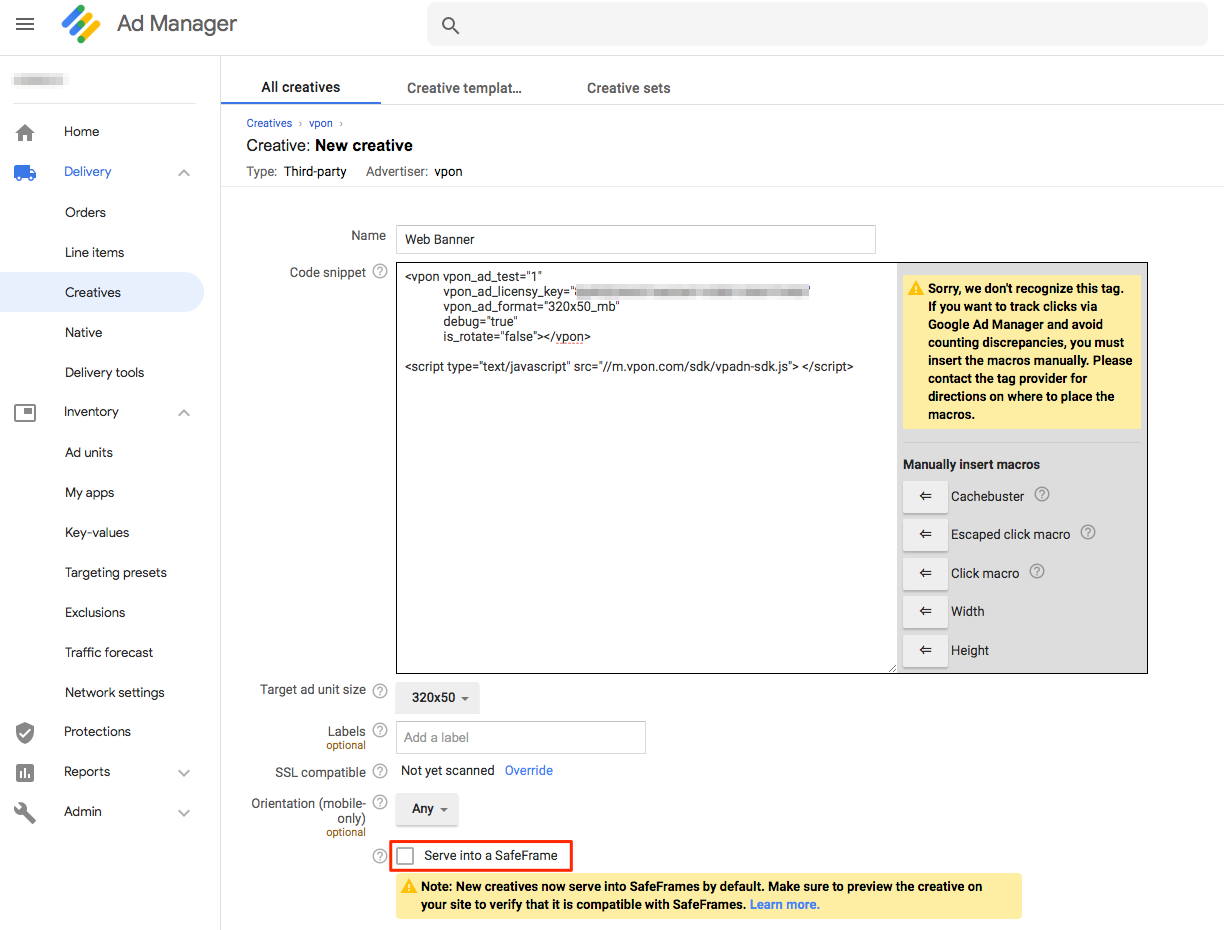Open help icon next to Escaped click macro
Viewport: 1224px width, 930px height.
pyautogui.click(x=1088, y=532)
